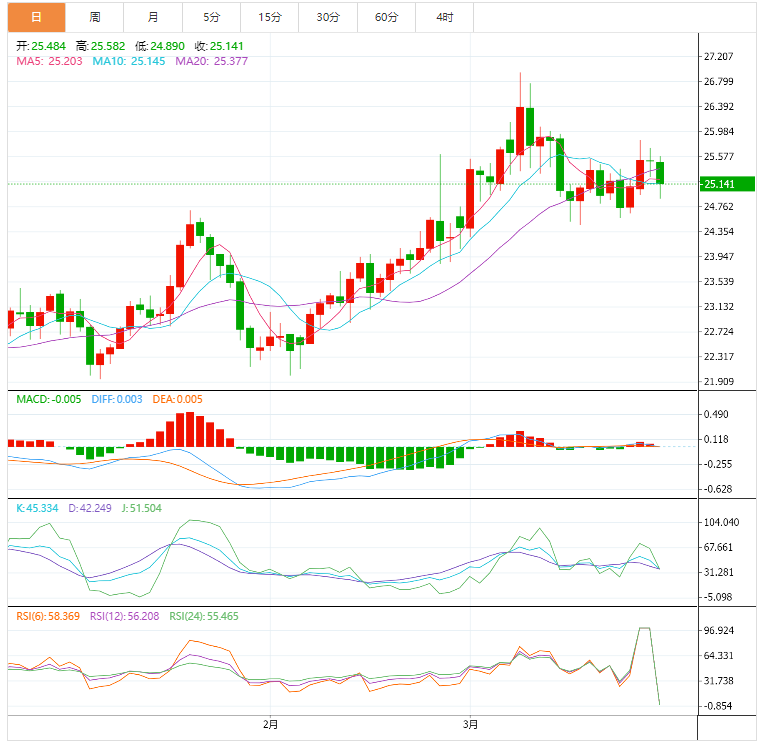Viewport: 763px width, 752px height.
Task: Switch to the 周 weekly tab
Action: coord(94,17)
